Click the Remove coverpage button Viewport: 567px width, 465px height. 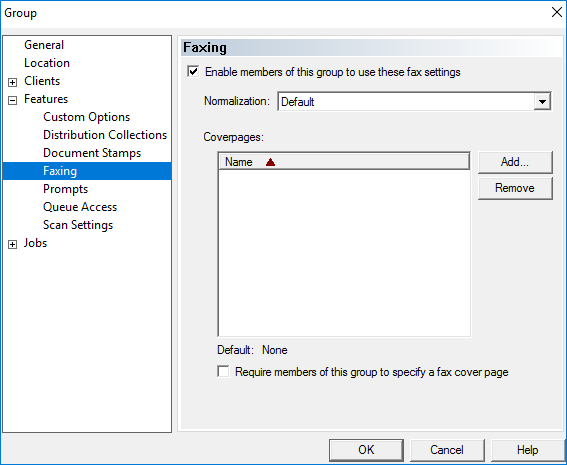click(x=515, y=188)
